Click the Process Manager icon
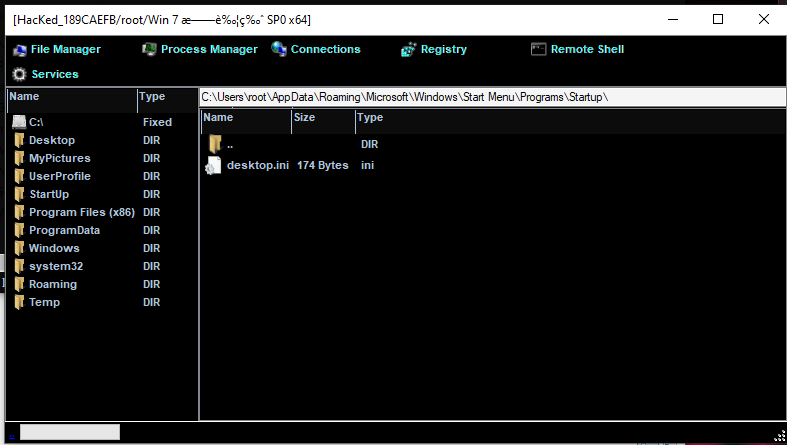The width and height of the screenshot is (787, 445). coord(149,49)
